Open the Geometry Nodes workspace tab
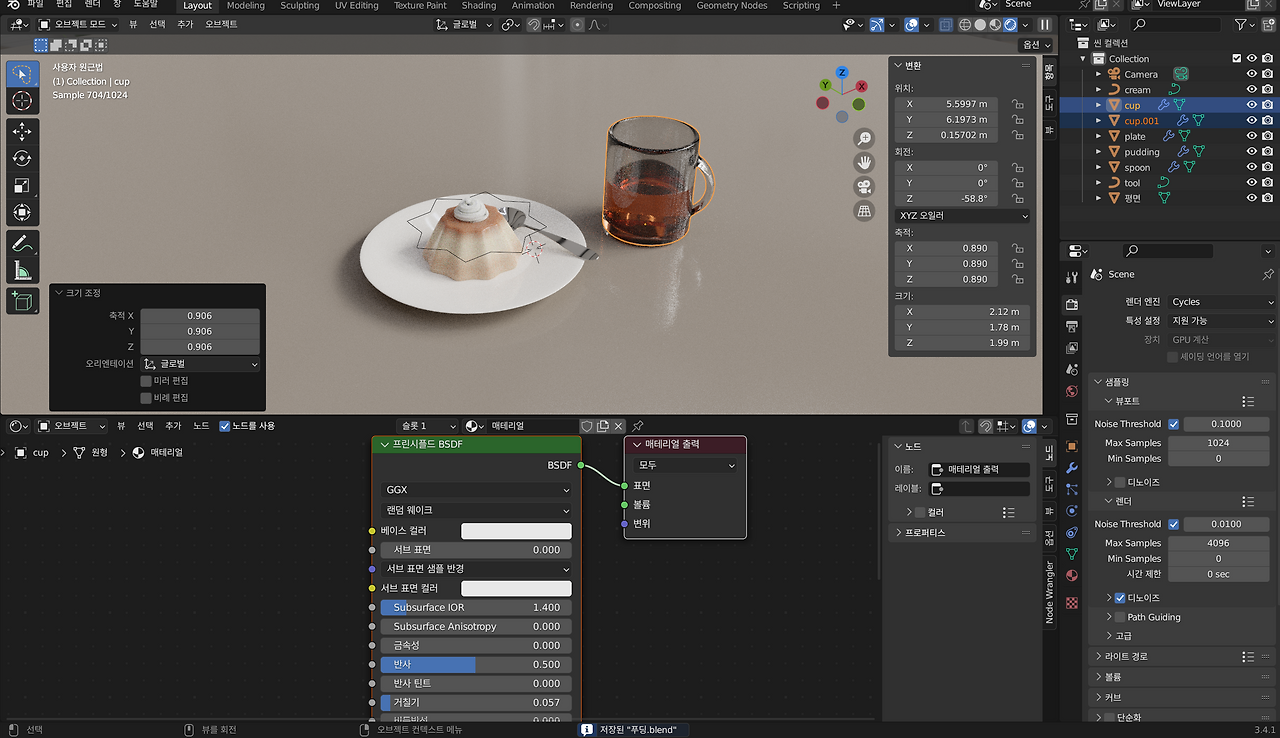The width and height of the screenshot is (1280, 738). point(732,6)
